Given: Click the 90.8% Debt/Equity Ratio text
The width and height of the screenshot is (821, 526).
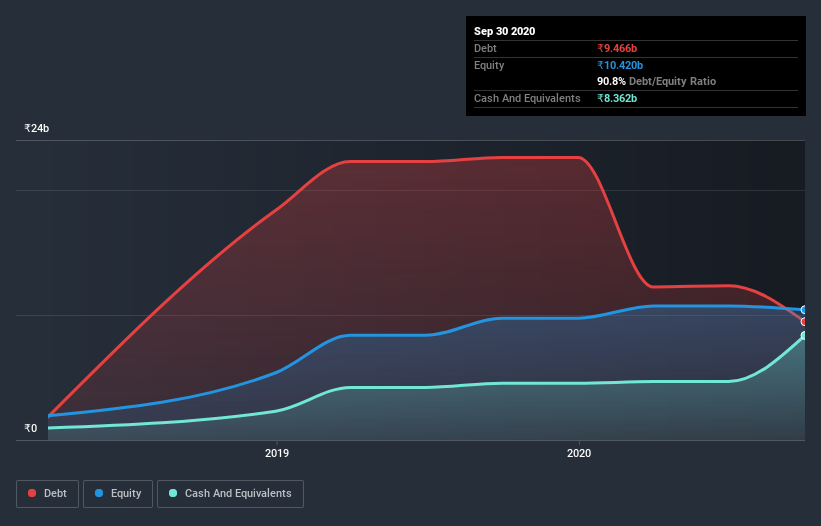Looking at the screenshot, I should point(657,81).
